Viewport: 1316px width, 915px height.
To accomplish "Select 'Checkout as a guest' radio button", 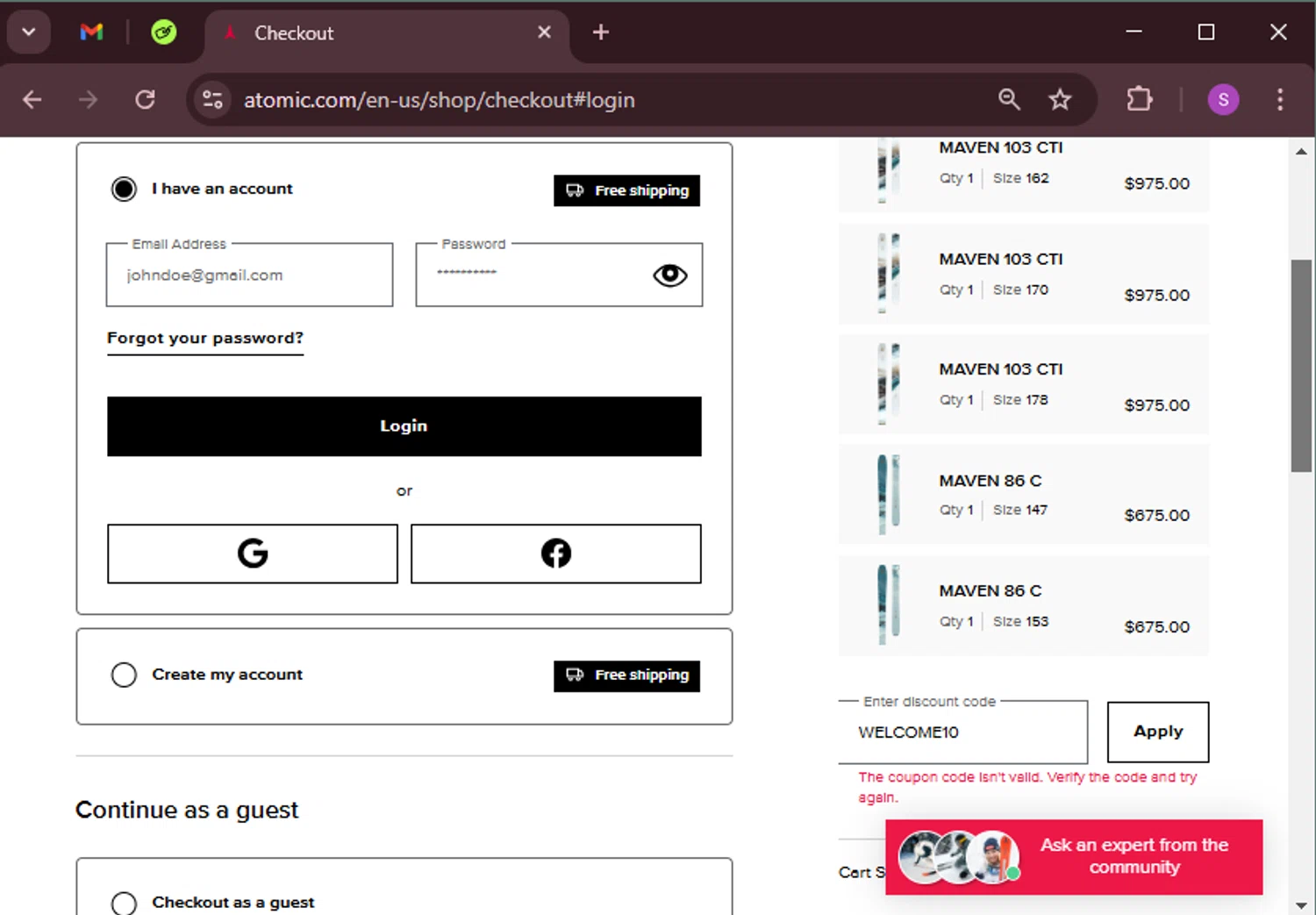I will [x=124, y=903].
